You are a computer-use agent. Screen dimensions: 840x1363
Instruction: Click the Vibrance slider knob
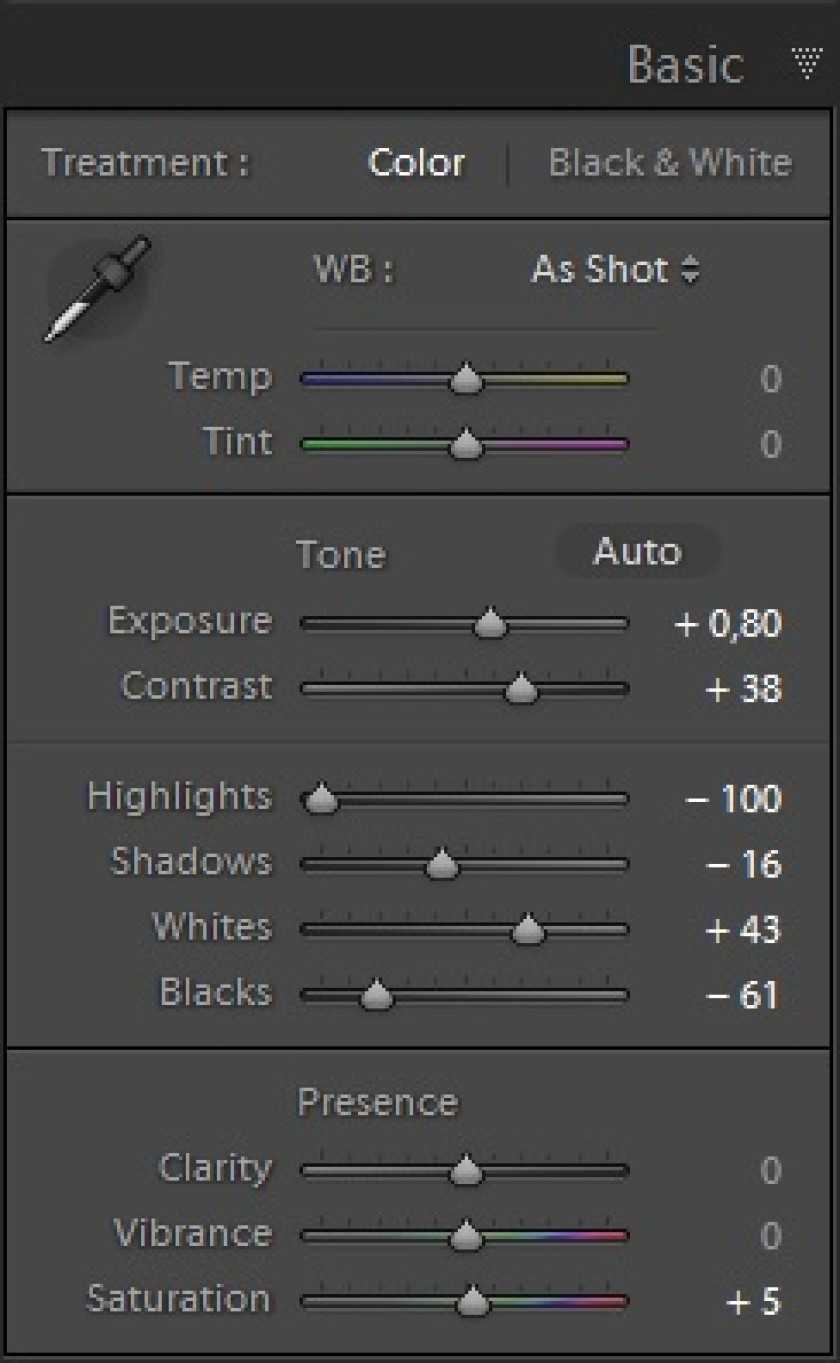[465, 1238]
